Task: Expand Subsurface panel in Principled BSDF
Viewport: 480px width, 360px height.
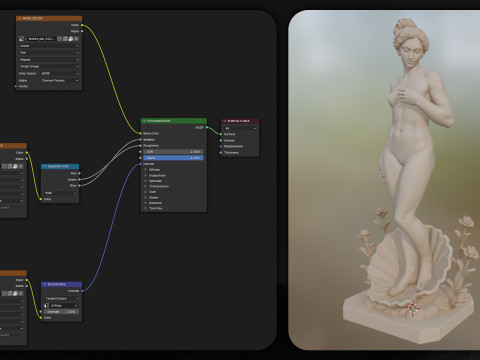Action: coord(145,175)
